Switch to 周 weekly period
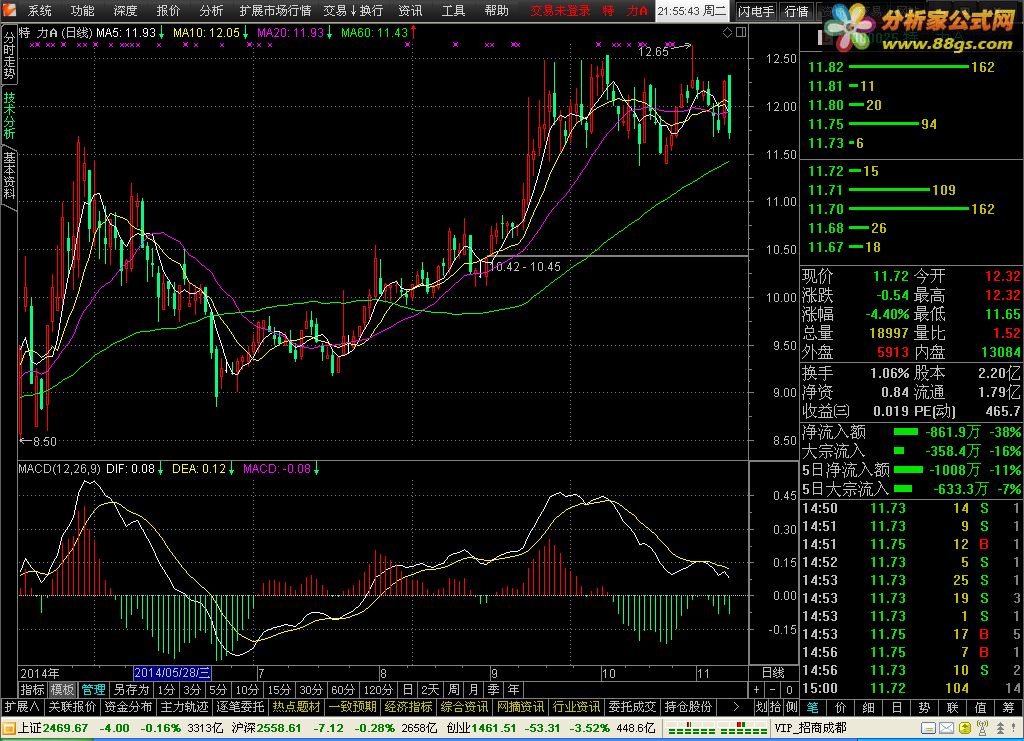 tap(453, 689)
